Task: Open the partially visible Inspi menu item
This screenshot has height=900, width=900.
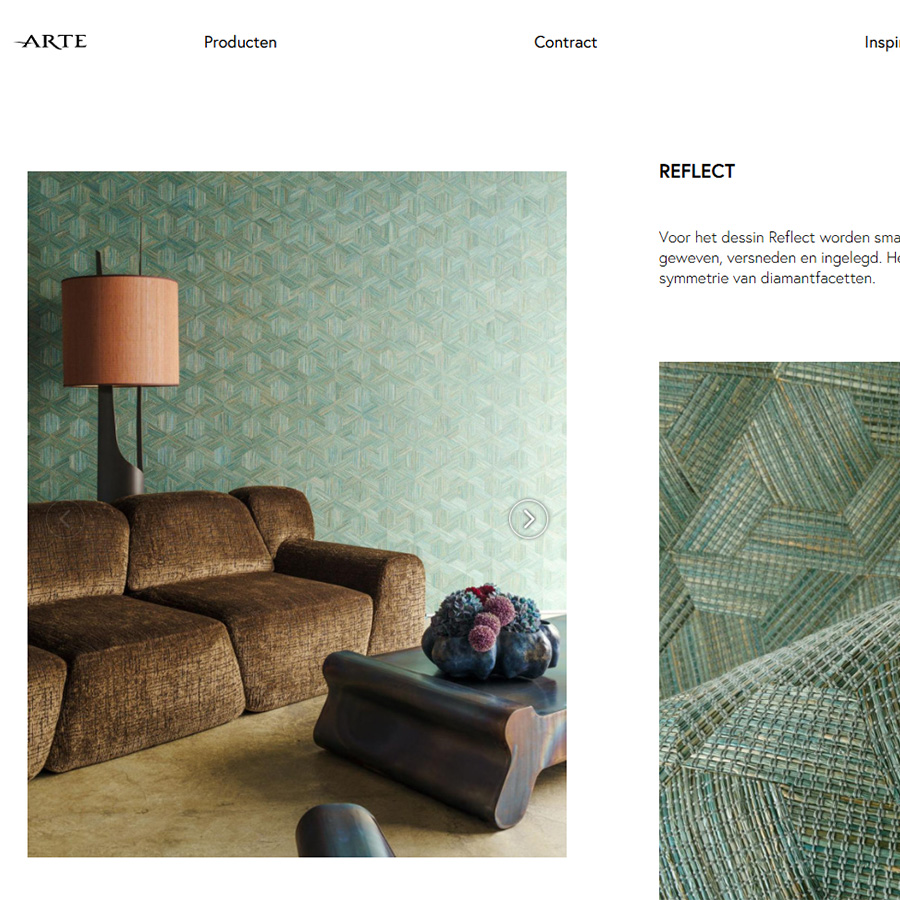Action: [882, 43]
